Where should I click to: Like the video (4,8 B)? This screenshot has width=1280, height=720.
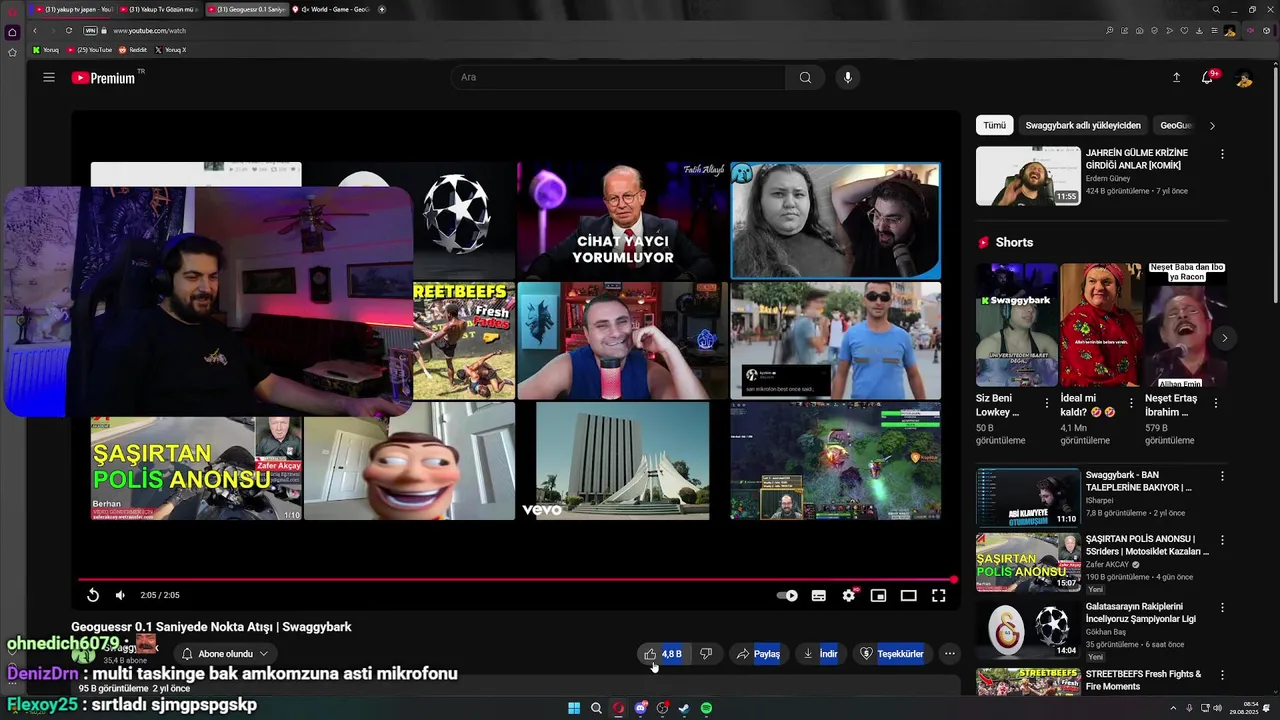point(663,654)
